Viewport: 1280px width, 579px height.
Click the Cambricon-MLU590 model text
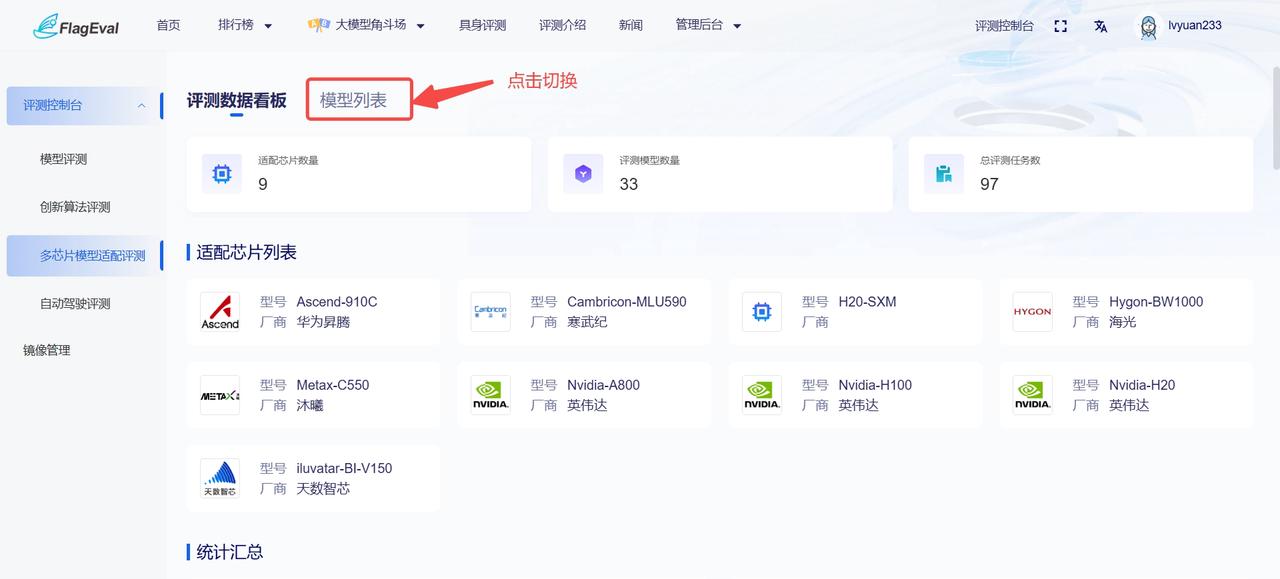coord(627,302)
